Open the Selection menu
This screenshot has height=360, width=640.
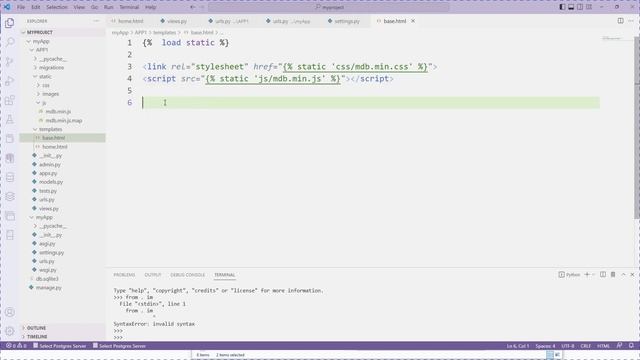[57, 7]
